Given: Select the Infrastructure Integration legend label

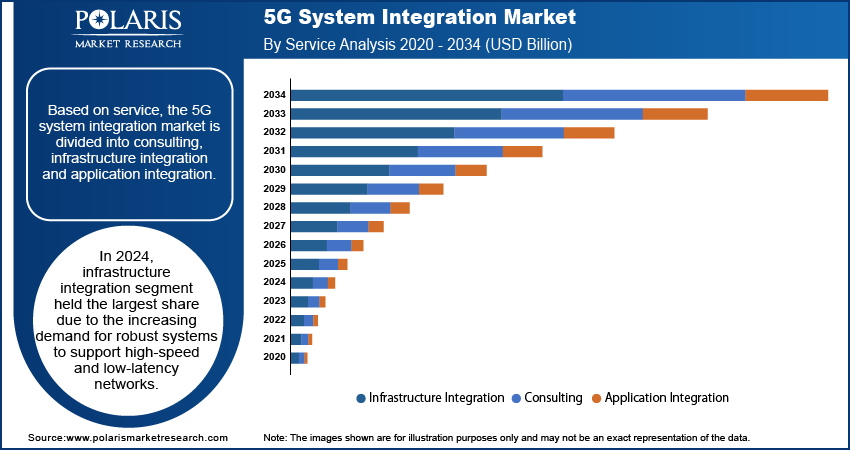Looking at the screenshot, I should [436, 398].
